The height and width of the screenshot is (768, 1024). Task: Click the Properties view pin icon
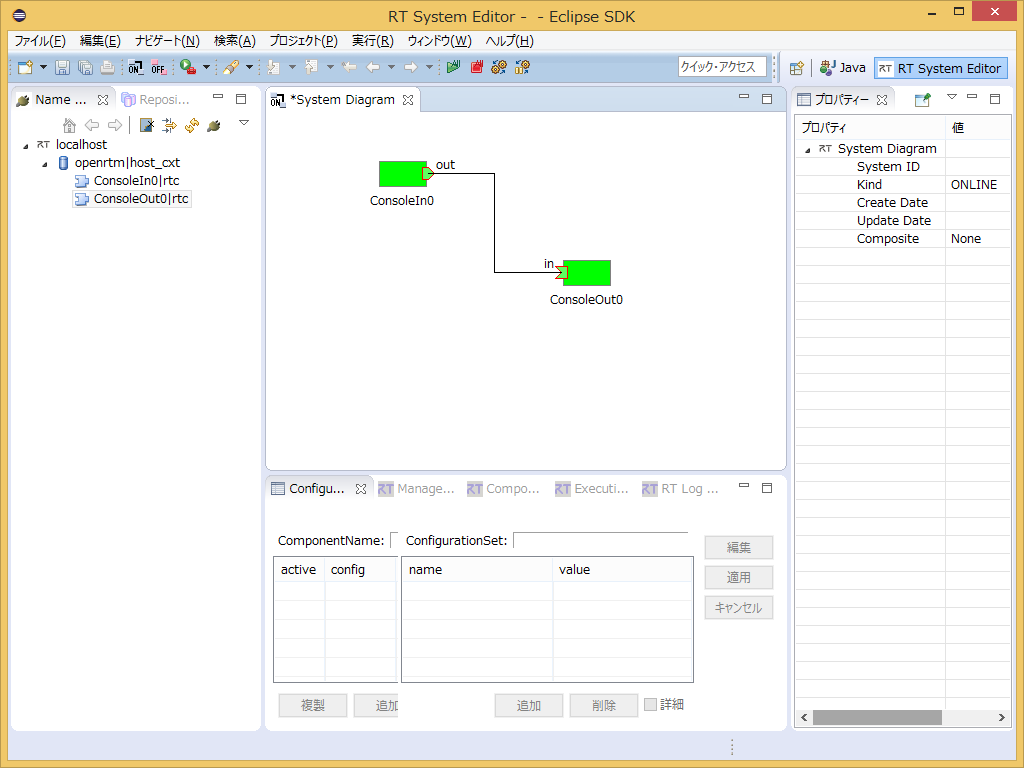922,100
